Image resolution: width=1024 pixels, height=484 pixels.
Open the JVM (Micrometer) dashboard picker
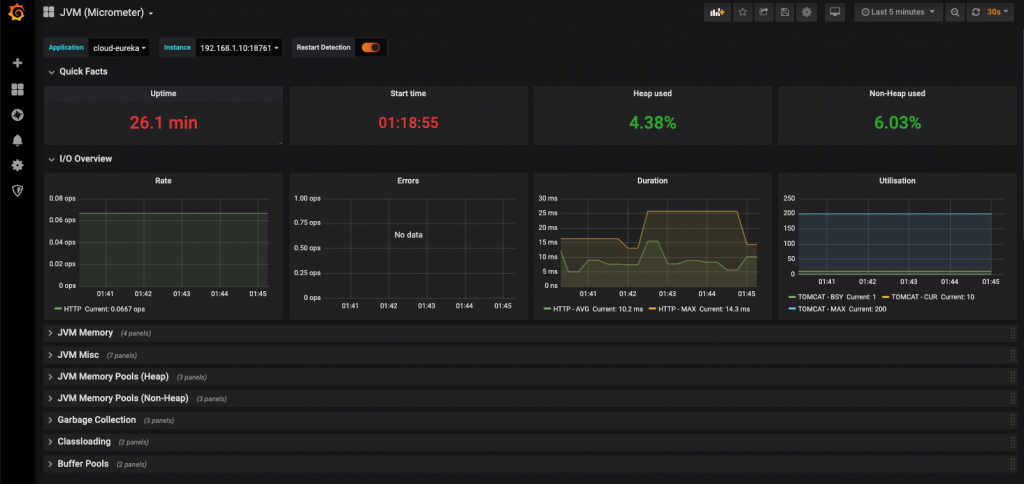tap(106, 12)
